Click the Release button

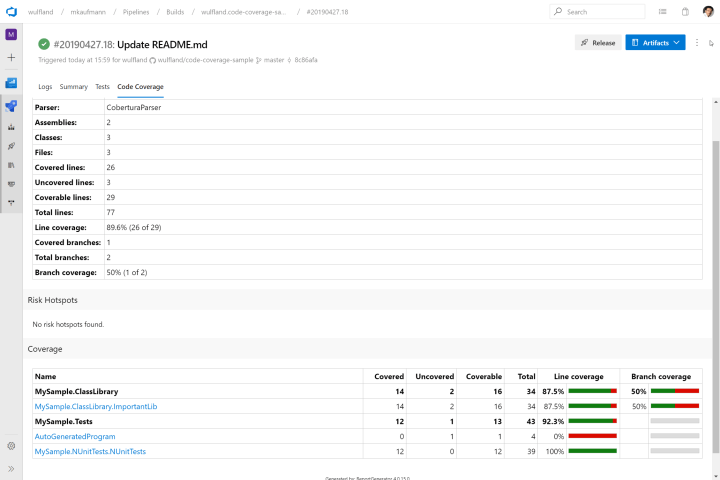[x=598, y=43]
